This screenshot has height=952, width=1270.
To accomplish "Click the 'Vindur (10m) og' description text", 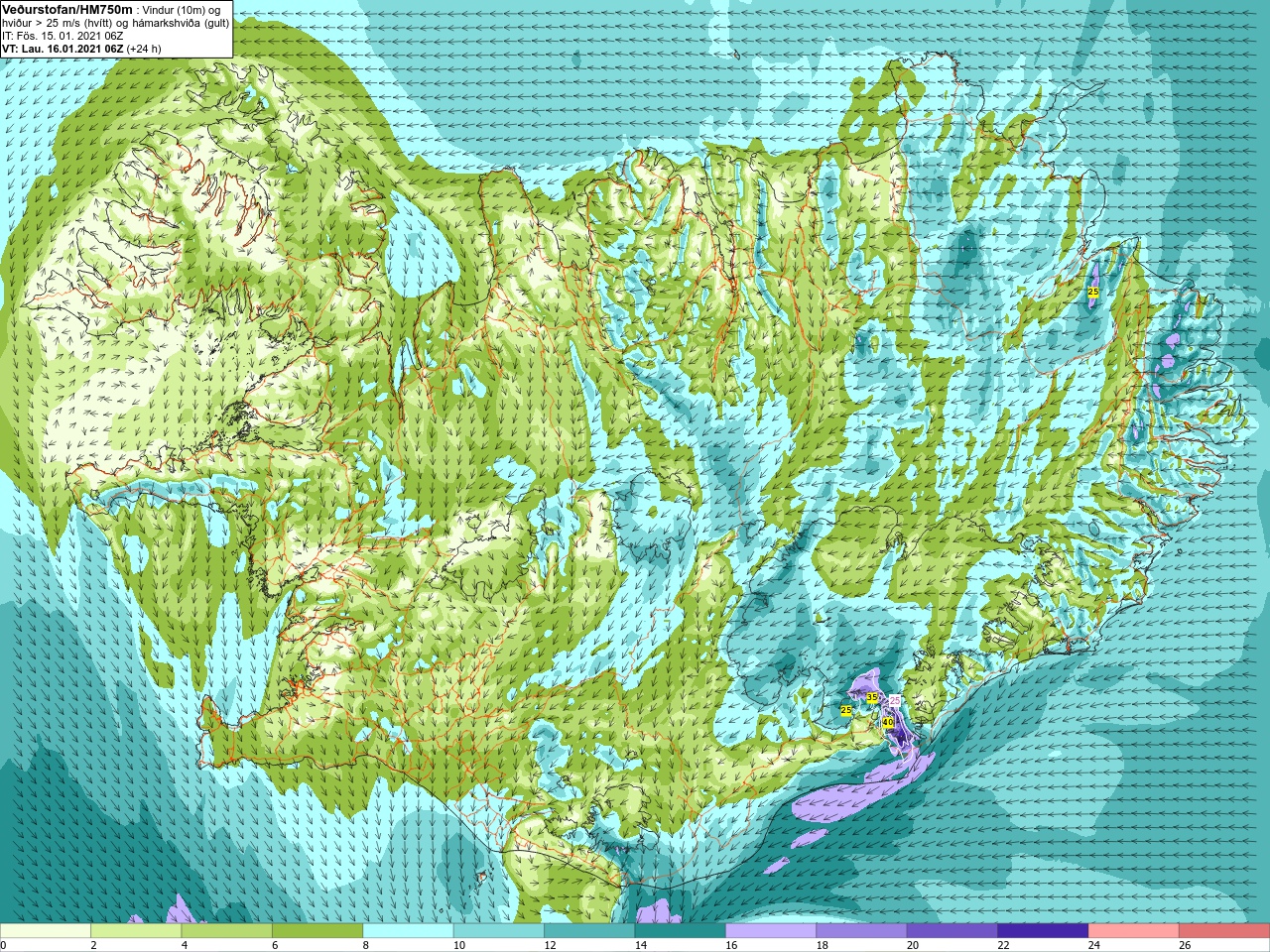I will [182, 10].
